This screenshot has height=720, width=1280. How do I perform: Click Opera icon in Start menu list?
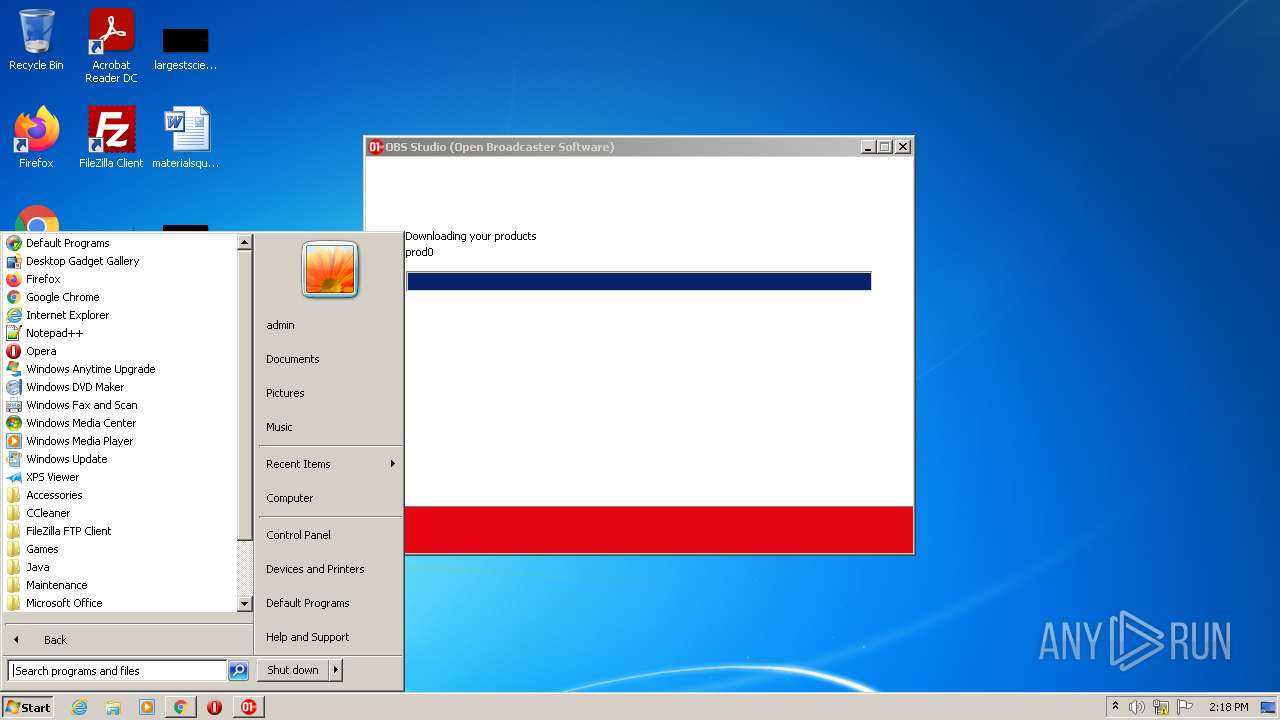click(x=14, y=351)
